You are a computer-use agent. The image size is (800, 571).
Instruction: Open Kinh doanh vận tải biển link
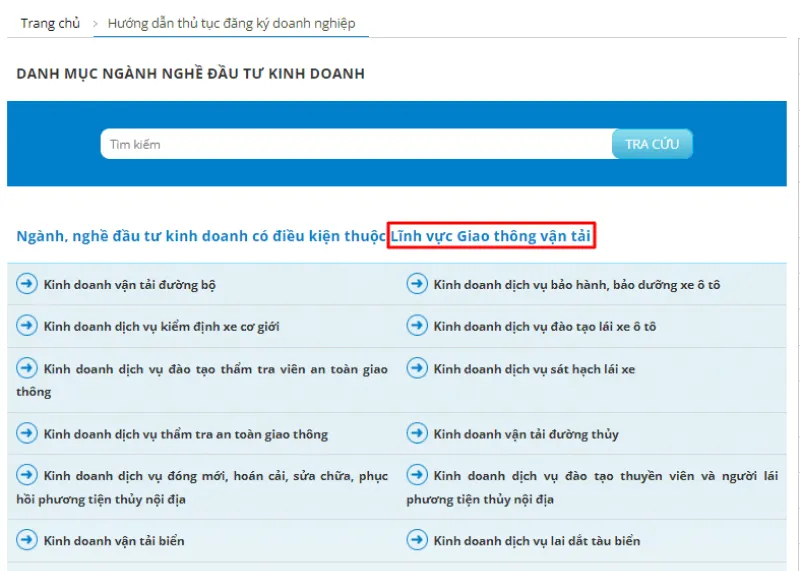click(114, 541)
